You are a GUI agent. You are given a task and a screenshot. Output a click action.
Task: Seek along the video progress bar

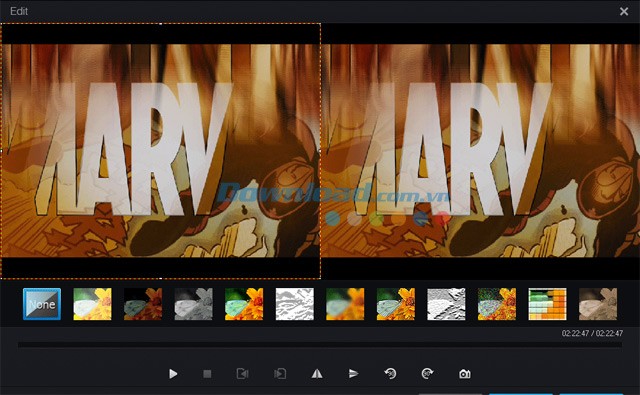coord(320,345)
